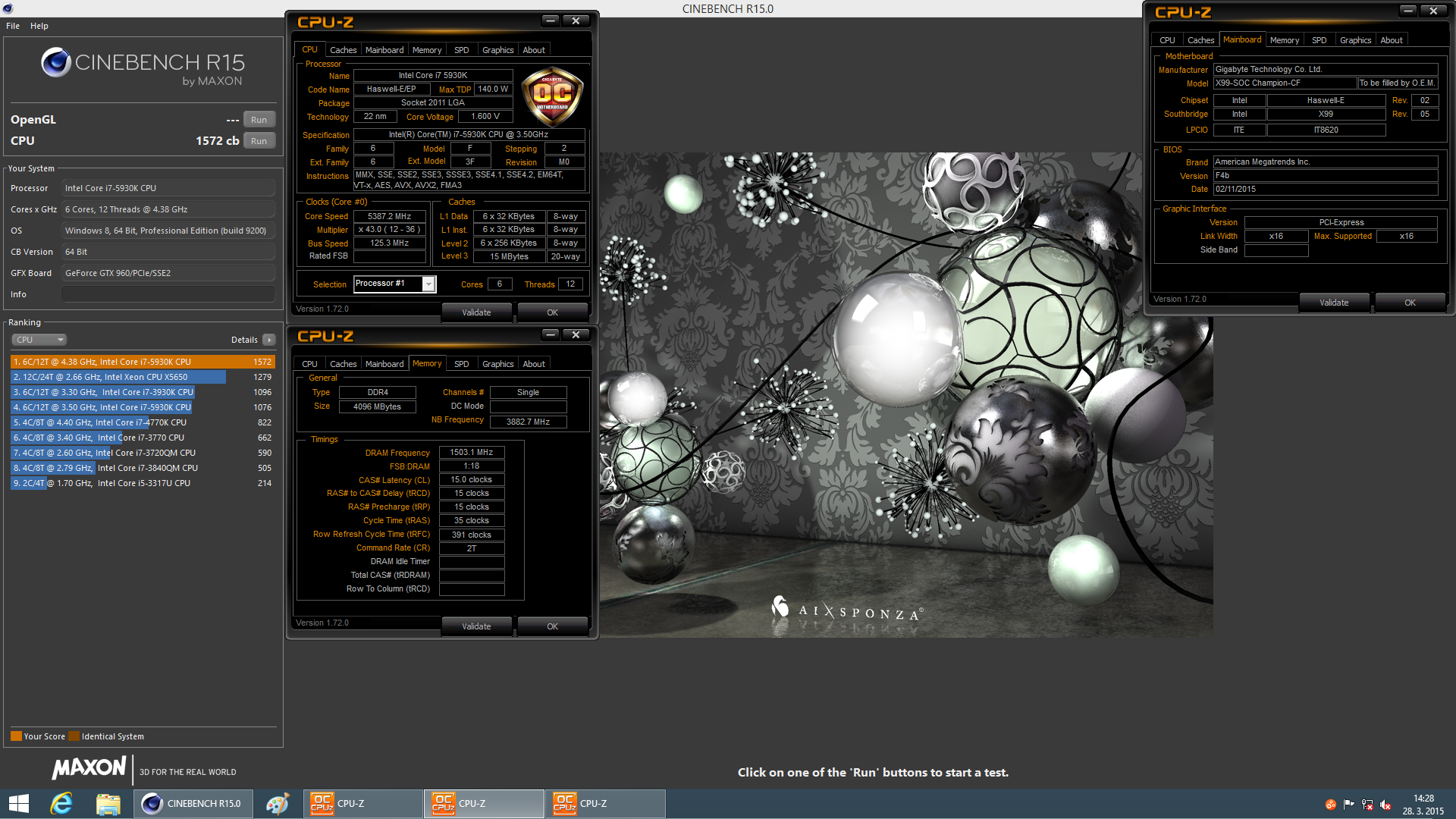Click the BIOS date 02/11/2015
Image resolution: width=1456 pixels, height=819 pixels.
pyautogui.click(x=1325, y=190)
